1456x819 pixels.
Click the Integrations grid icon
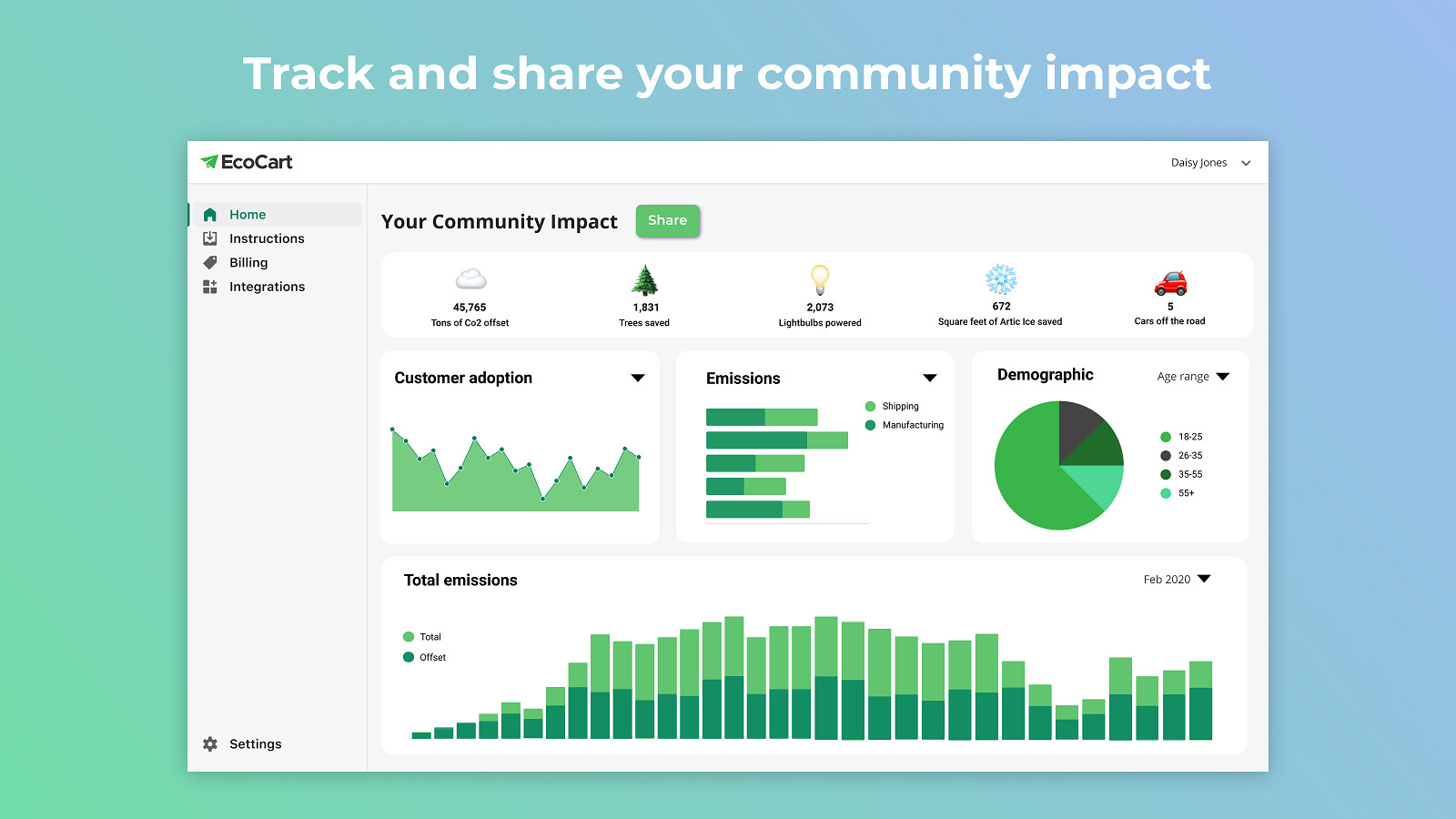(210, 287)
